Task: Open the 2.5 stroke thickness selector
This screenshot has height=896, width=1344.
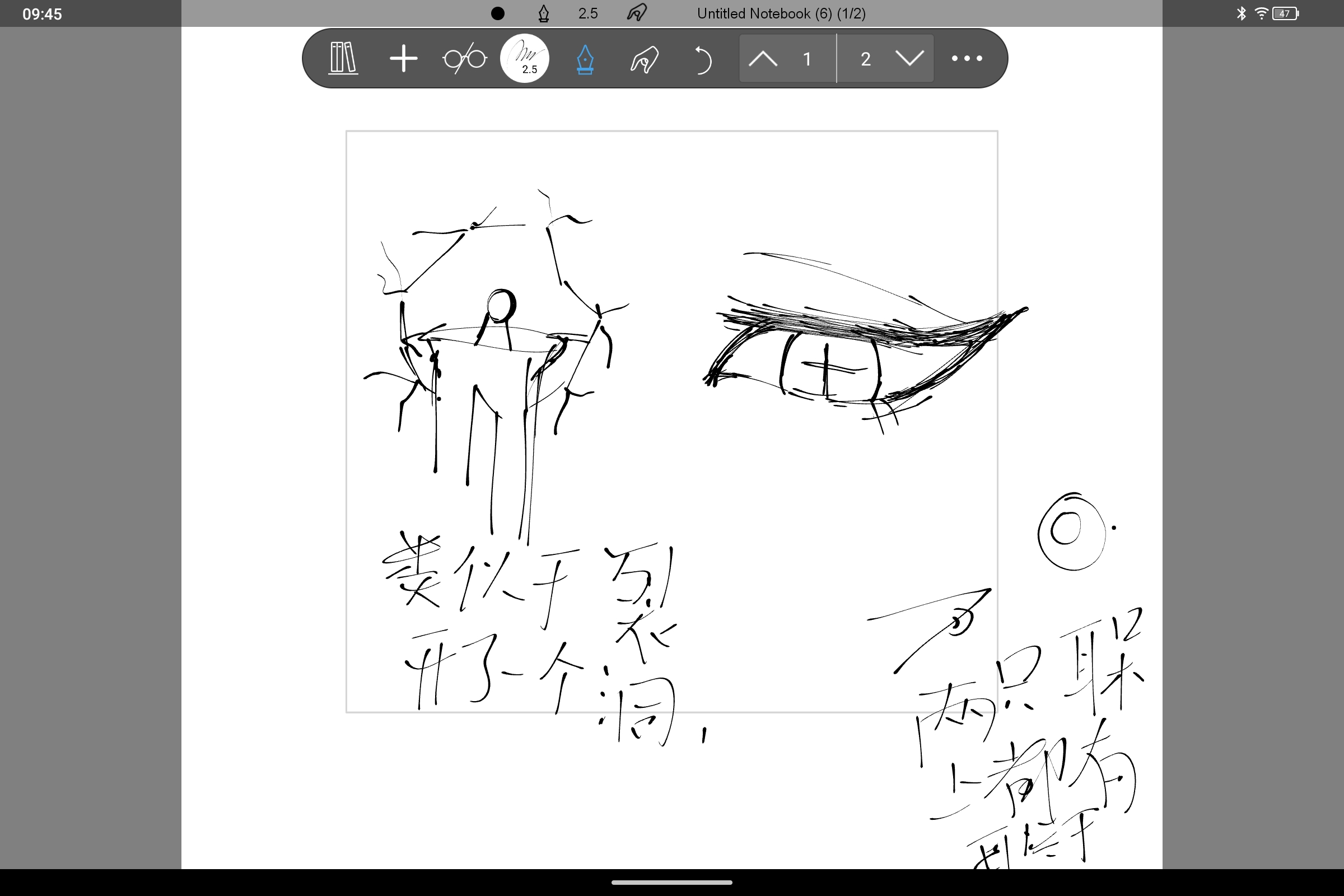Action: point(525,58)
